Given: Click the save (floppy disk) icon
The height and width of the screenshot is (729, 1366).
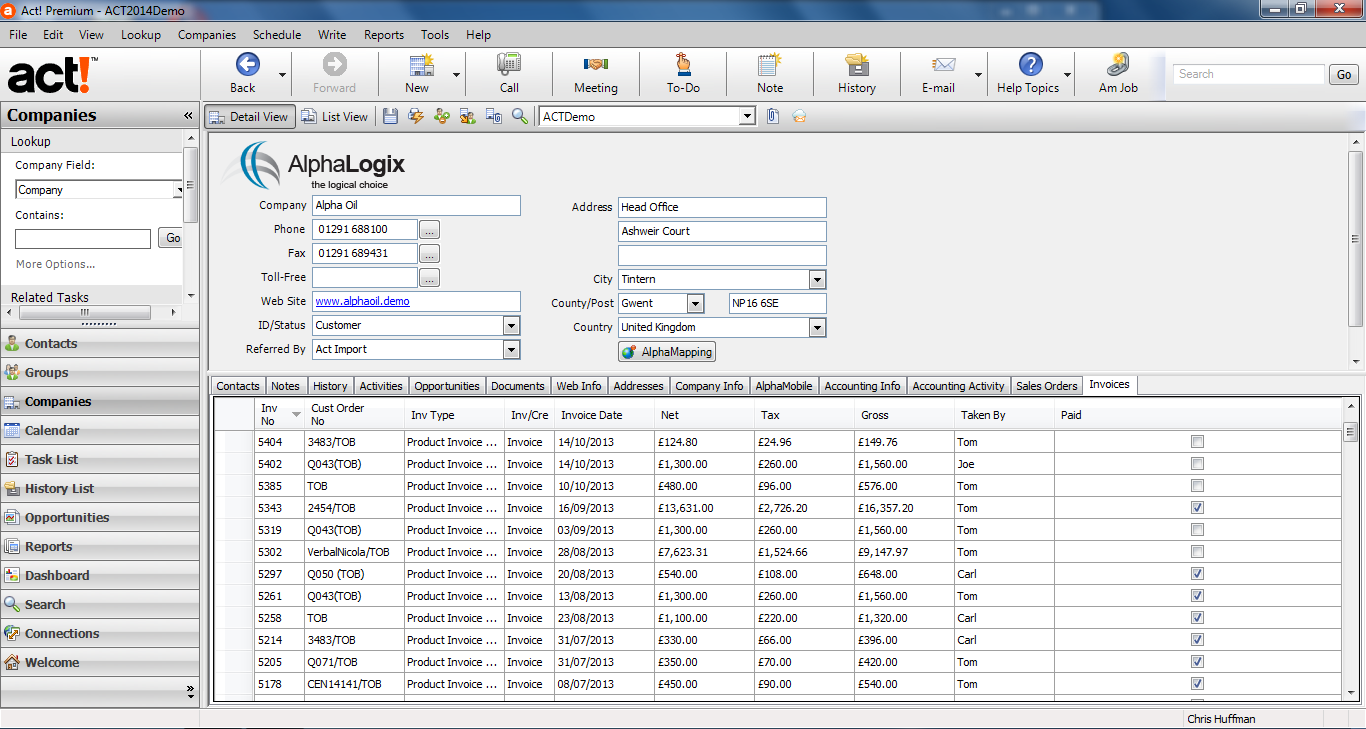Looking at the screenshot, I should click(390, 117).
